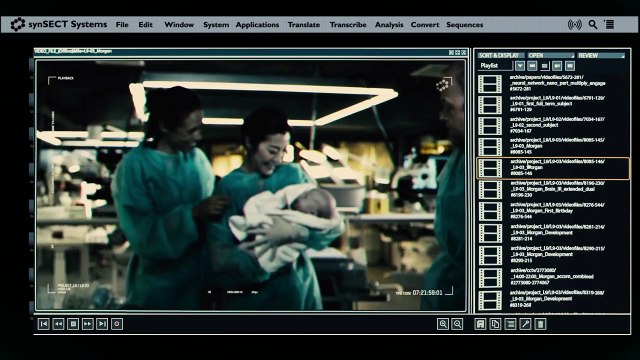Zoom out on the video viewer
Screen dimensions: 640x360
click(458, 324)
